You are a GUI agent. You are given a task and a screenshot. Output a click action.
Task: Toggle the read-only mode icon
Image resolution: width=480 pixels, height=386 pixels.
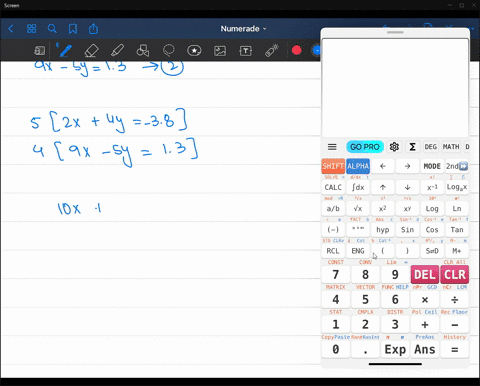(40, 51)
